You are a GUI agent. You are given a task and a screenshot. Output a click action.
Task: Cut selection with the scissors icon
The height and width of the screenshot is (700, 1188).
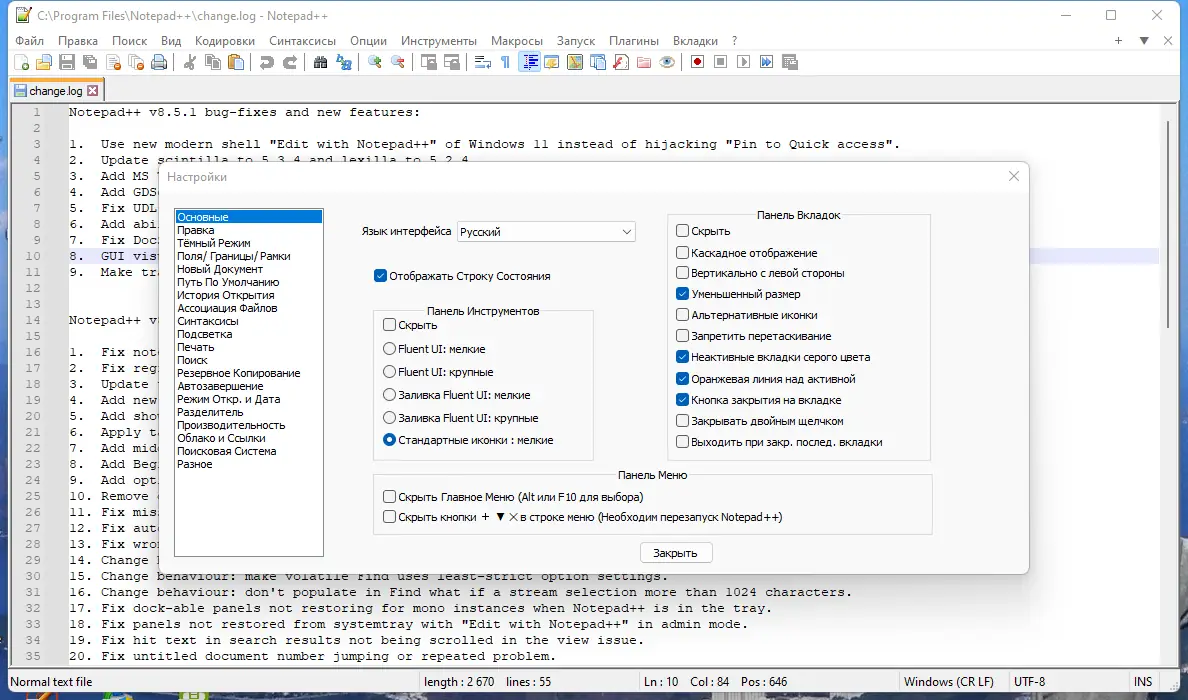[189, 62]
